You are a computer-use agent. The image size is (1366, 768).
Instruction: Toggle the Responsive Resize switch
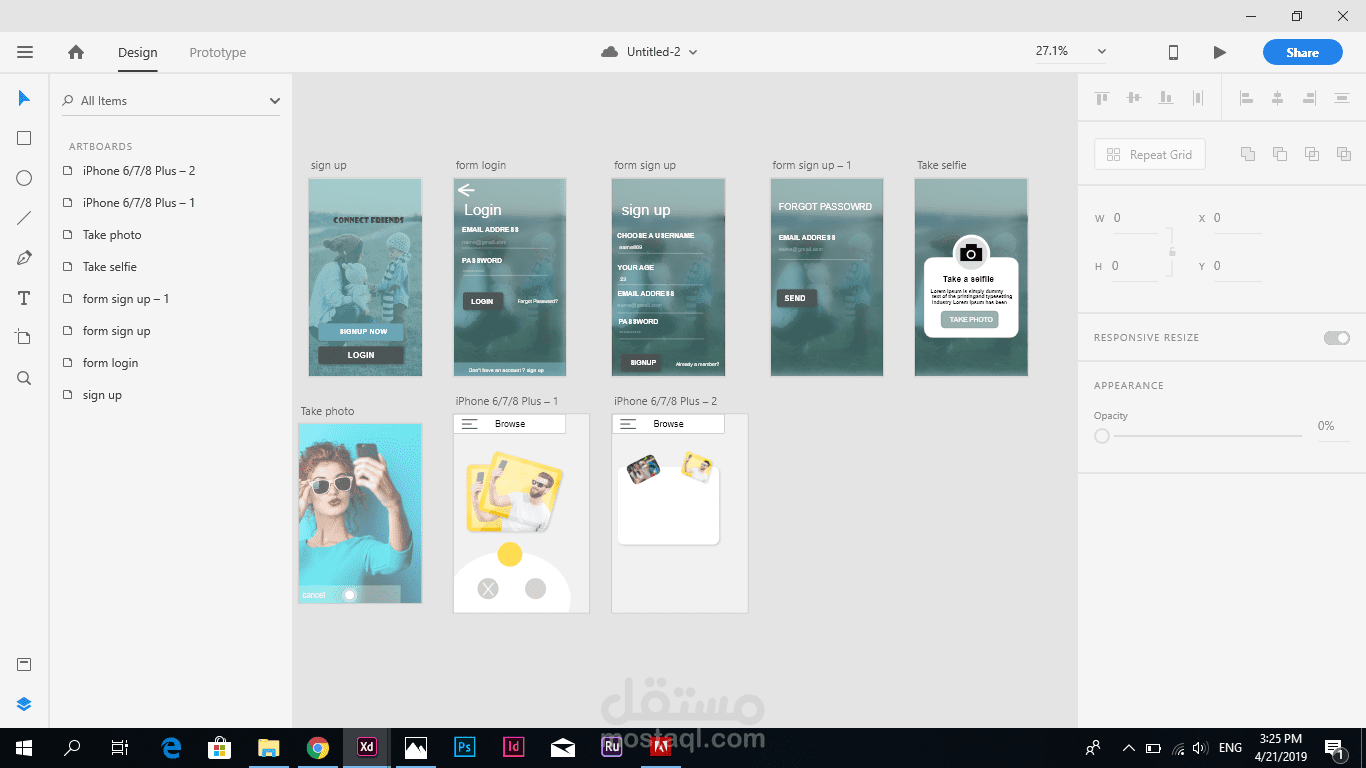(1336, 338)
